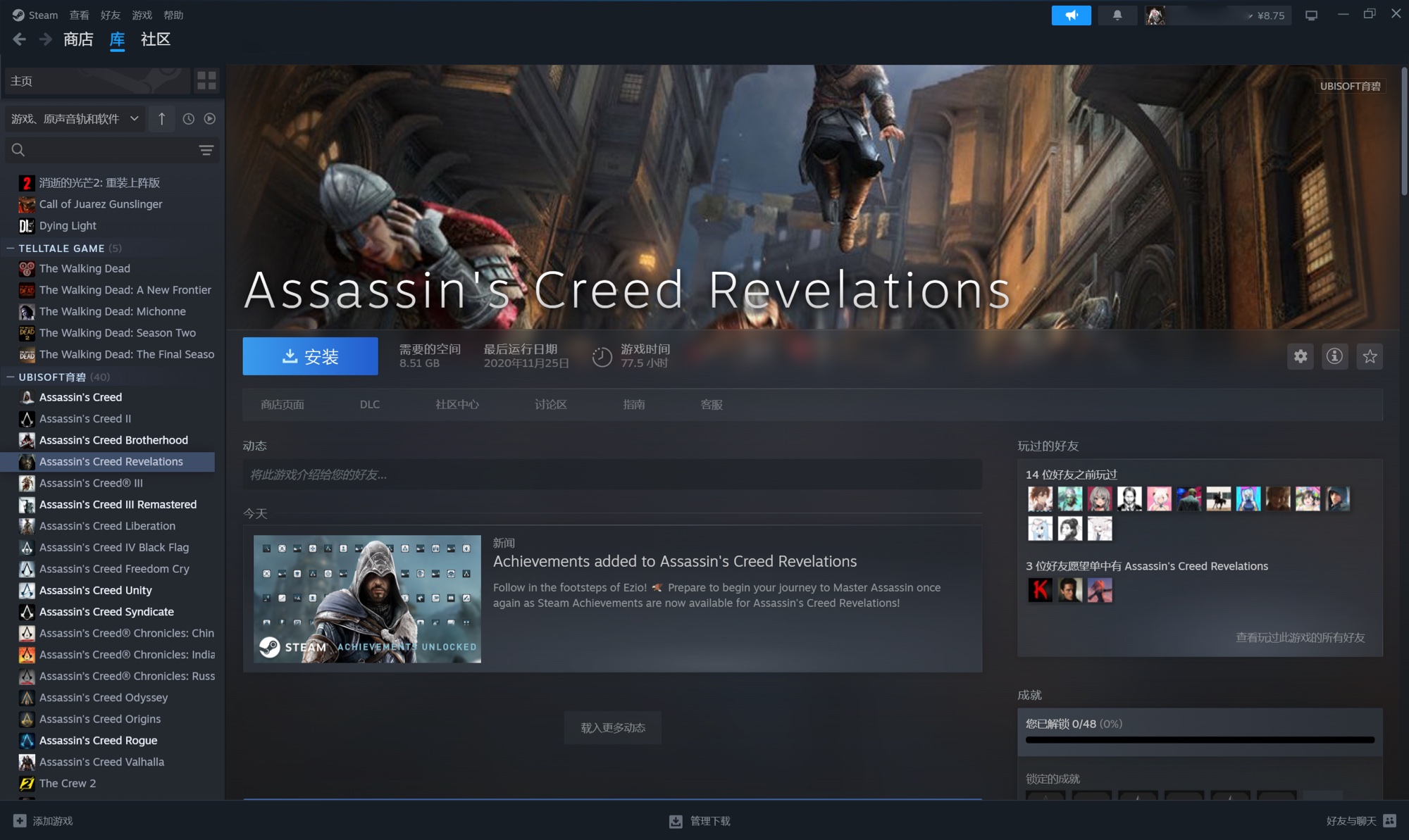Open the 库 tab

[x=117, y=39]
